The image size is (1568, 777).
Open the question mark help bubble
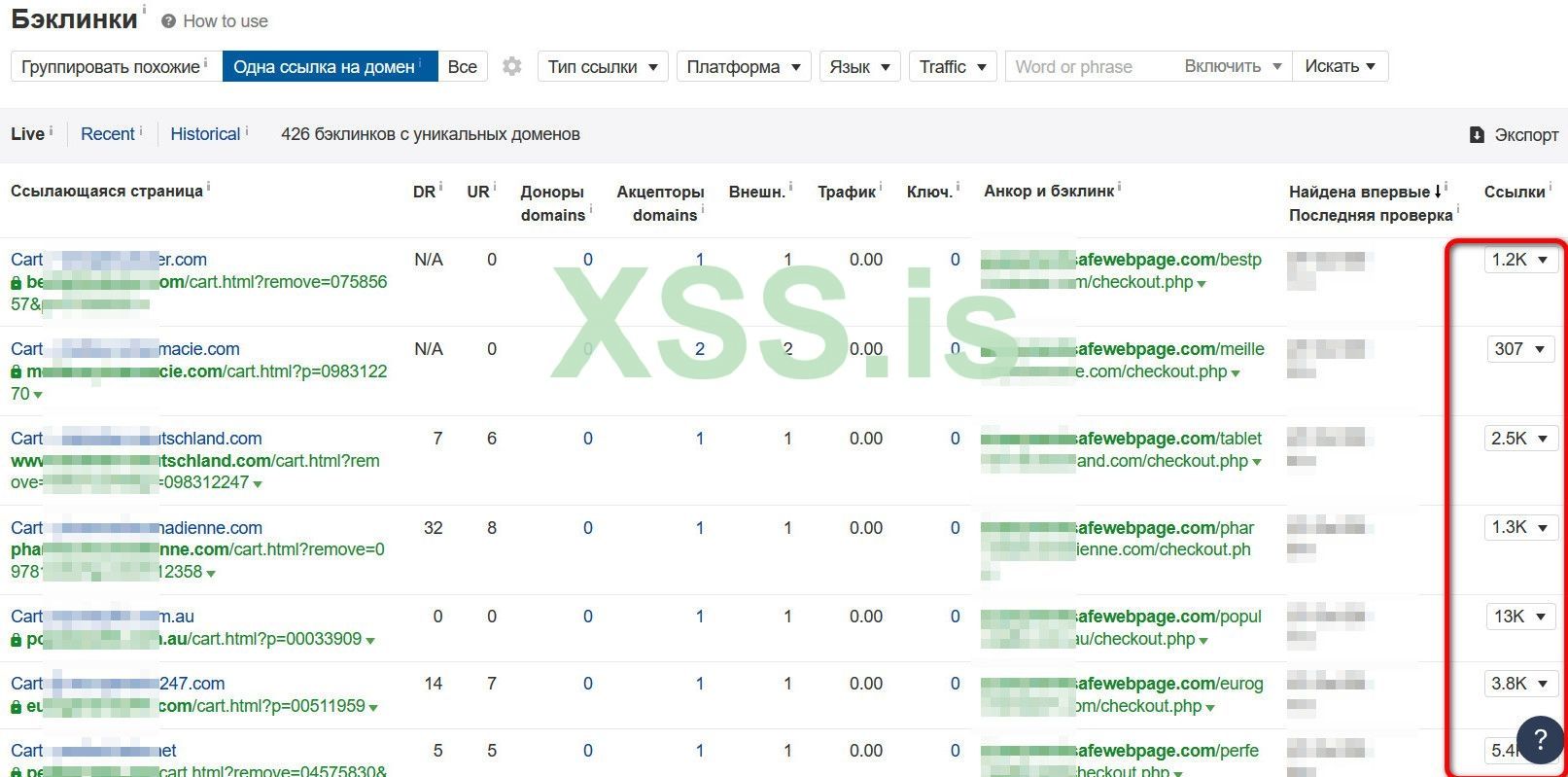pyautogui.click(x=1540, y=739)
